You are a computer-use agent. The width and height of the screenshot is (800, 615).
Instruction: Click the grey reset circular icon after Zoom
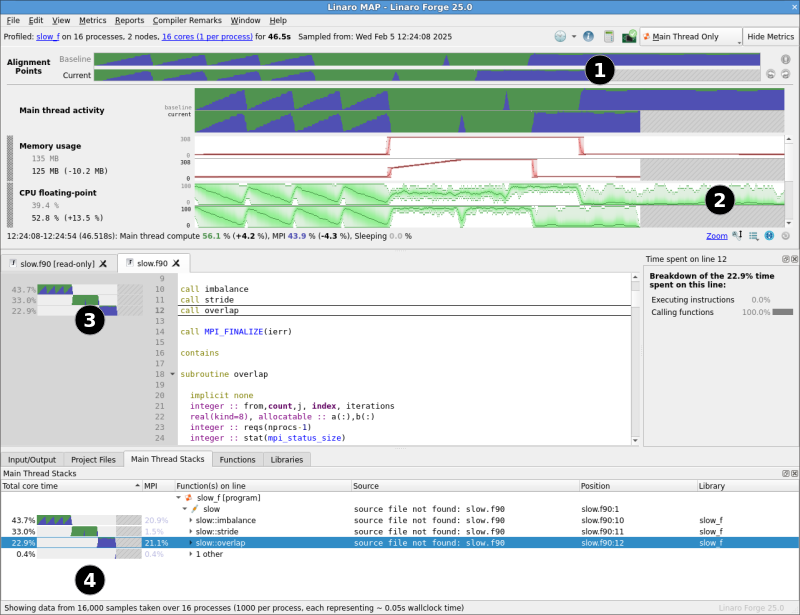pyautogui.click(x=786, y=236)
